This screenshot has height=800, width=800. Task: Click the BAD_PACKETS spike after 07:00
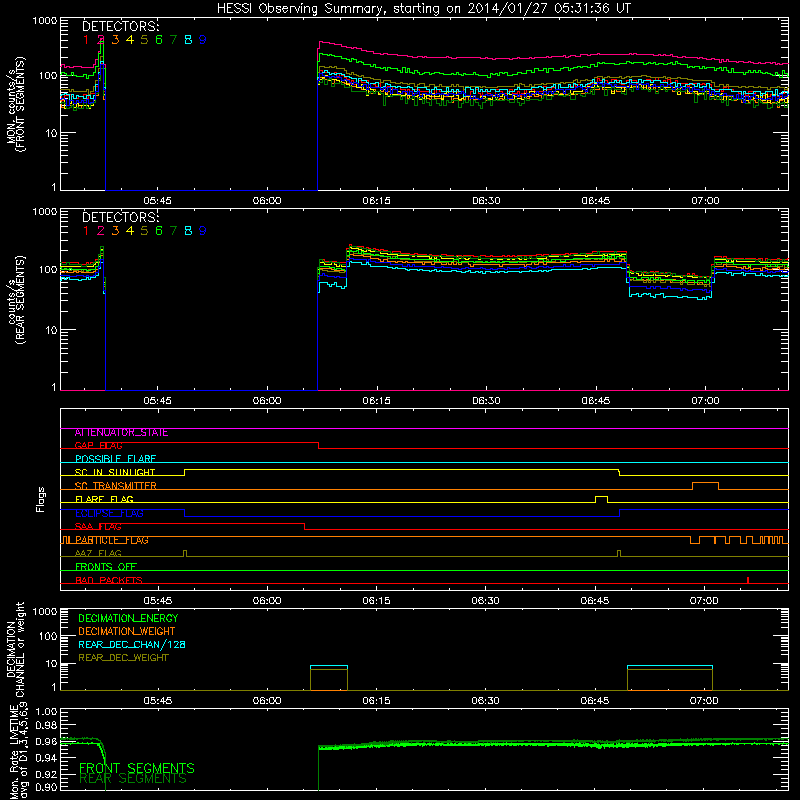click(x=748, y=580)
